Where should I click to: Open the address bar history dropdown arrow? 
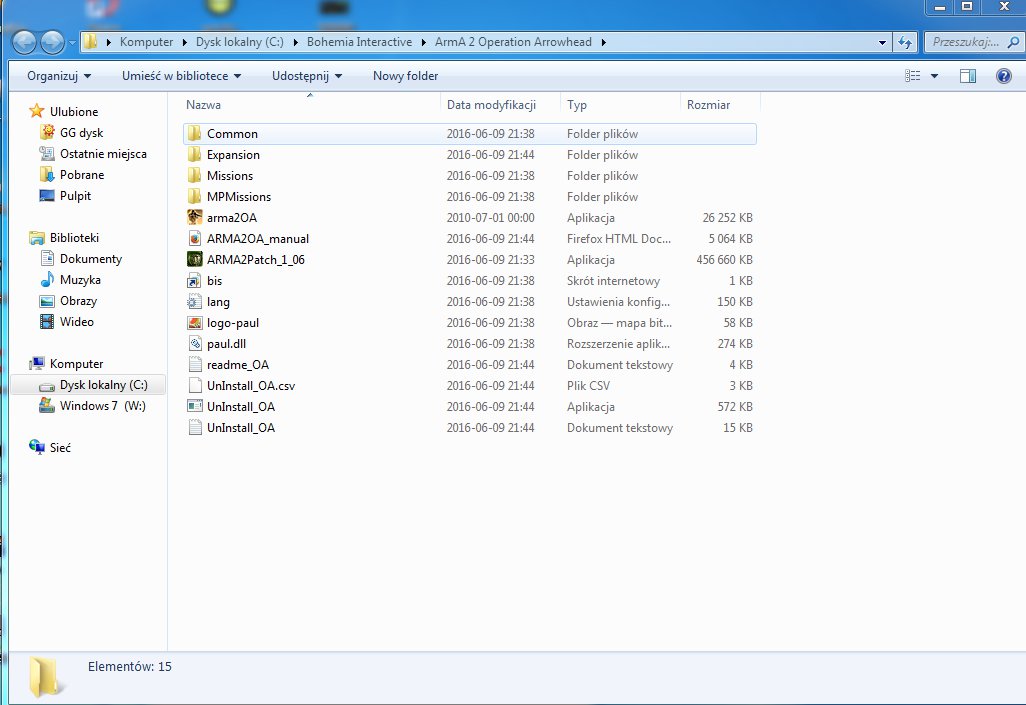[x=882, y=43]
